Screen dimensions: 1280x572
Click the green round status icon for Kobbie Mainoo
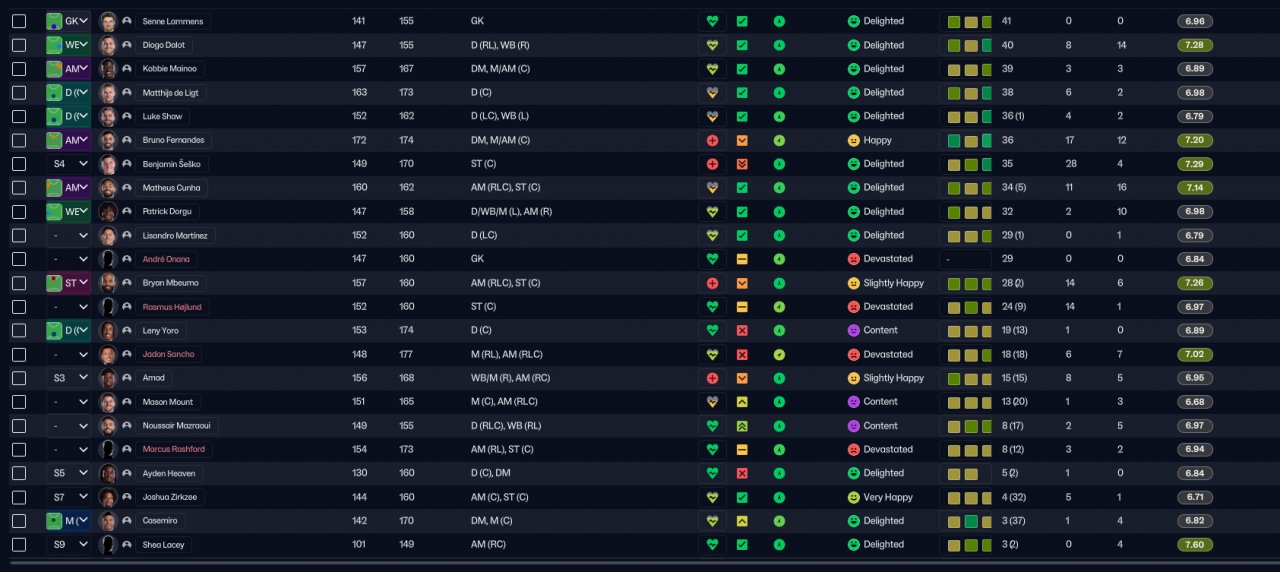pos(779,69)
